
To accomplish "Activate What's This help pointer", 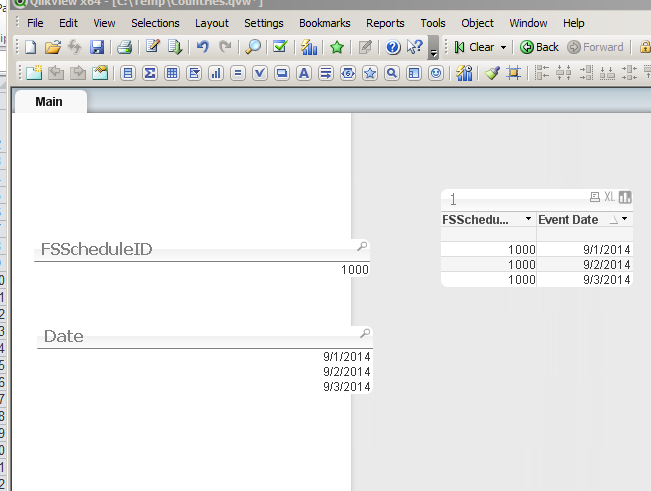I will 414,47.
